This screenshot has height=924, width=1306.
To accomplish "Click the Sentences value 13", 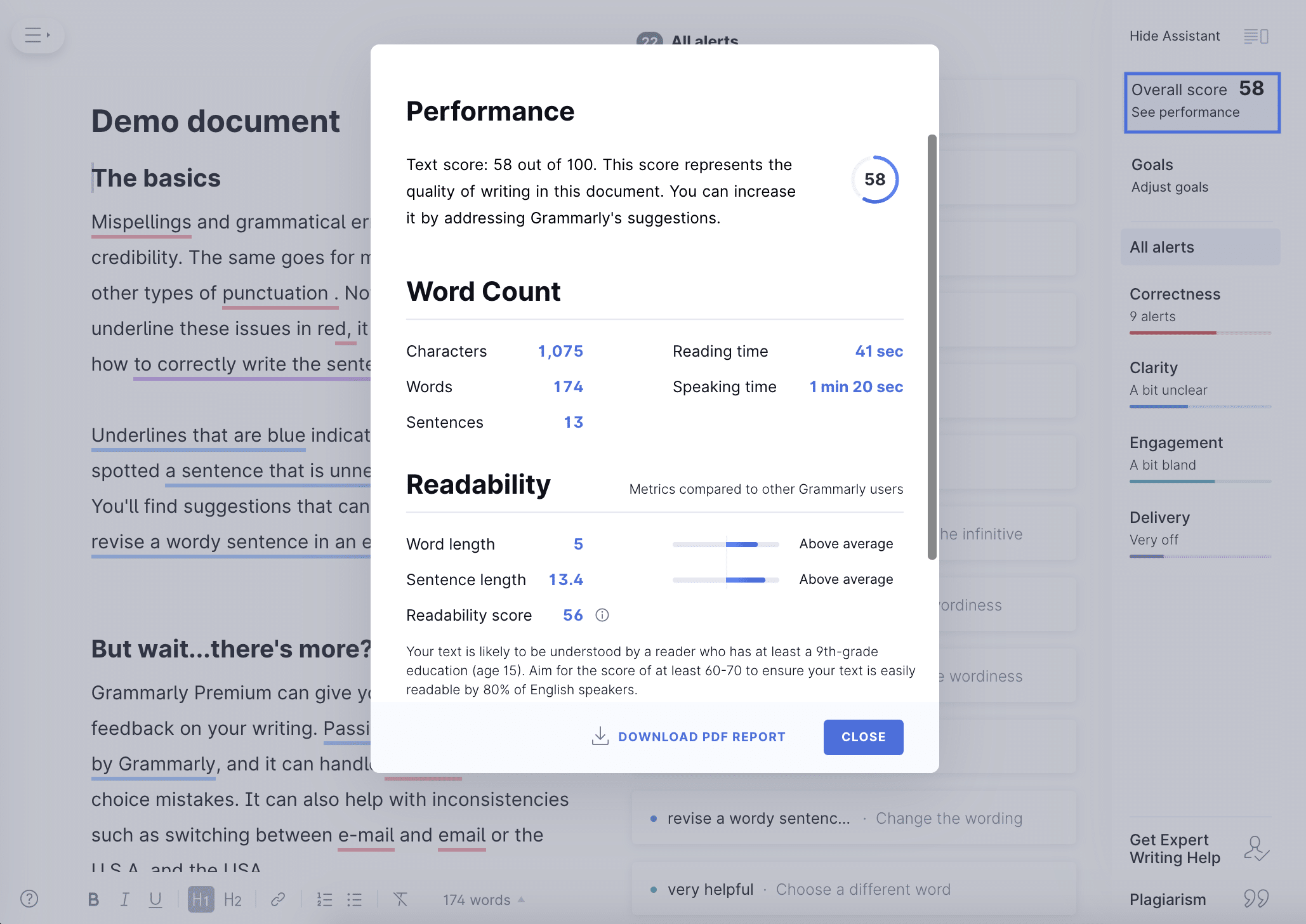I will click(574, 422).
